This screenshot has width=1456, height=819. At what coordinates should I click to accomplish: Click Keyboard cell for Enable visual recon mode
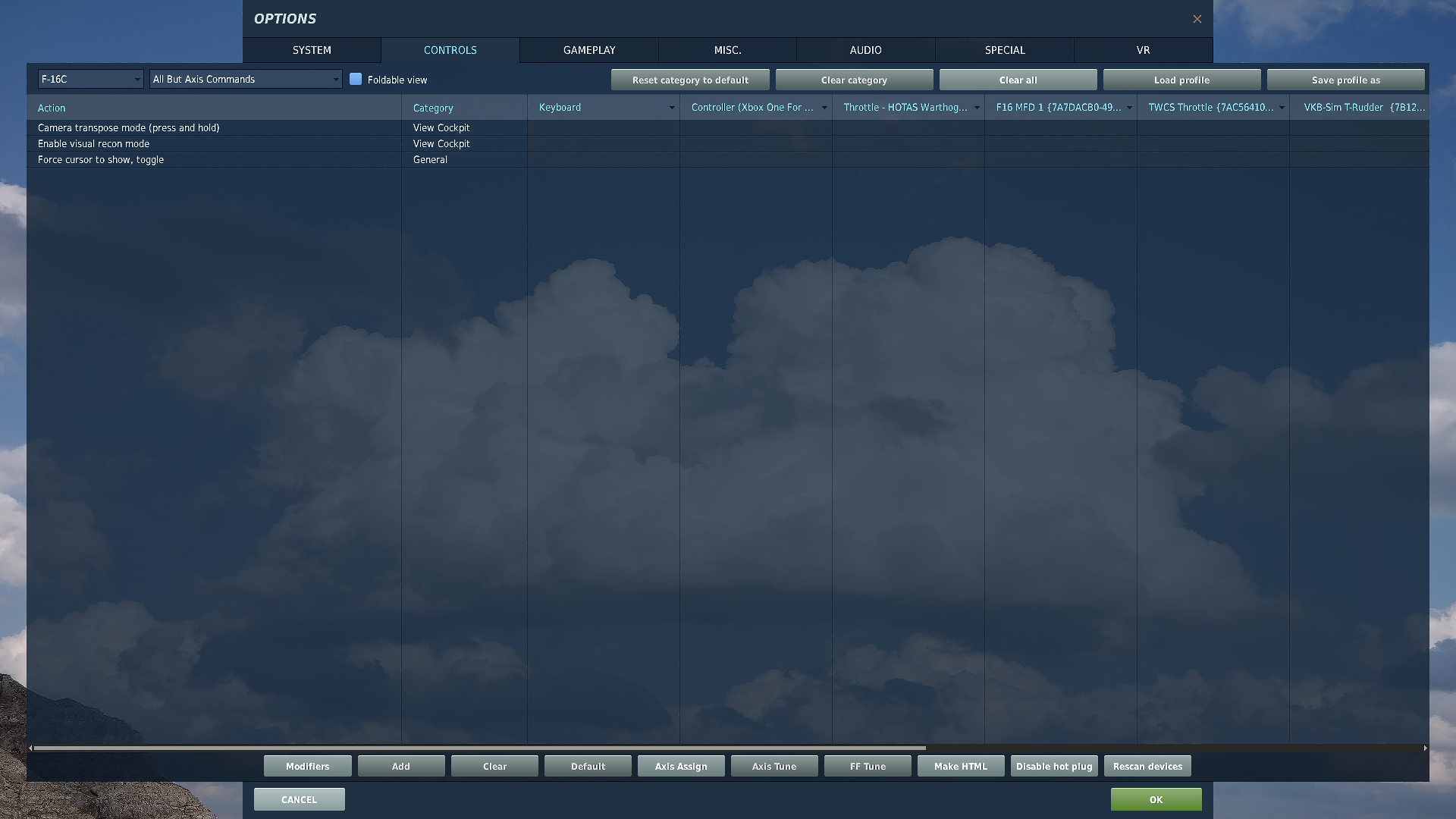click(x=604, y=143)
